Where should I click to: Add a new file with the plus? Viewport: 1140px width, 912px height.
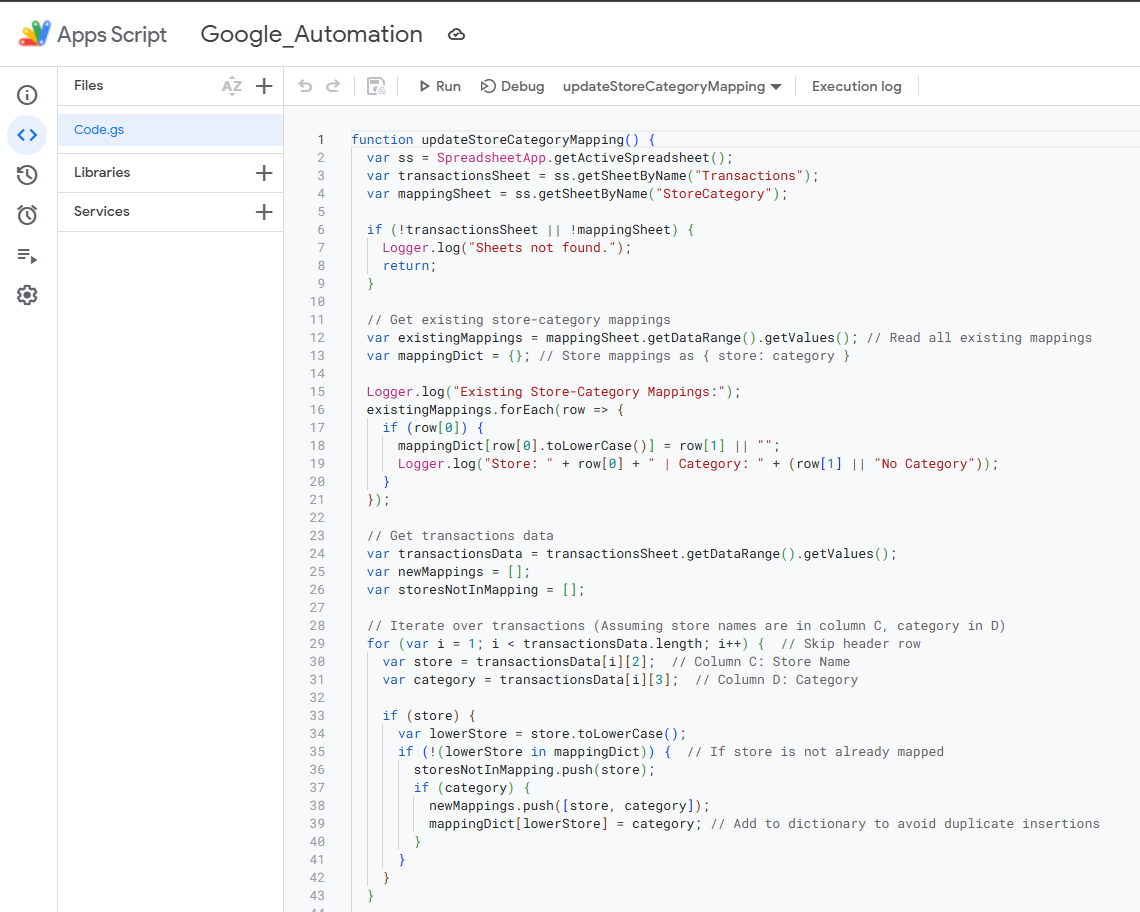(x=264, y=86)
